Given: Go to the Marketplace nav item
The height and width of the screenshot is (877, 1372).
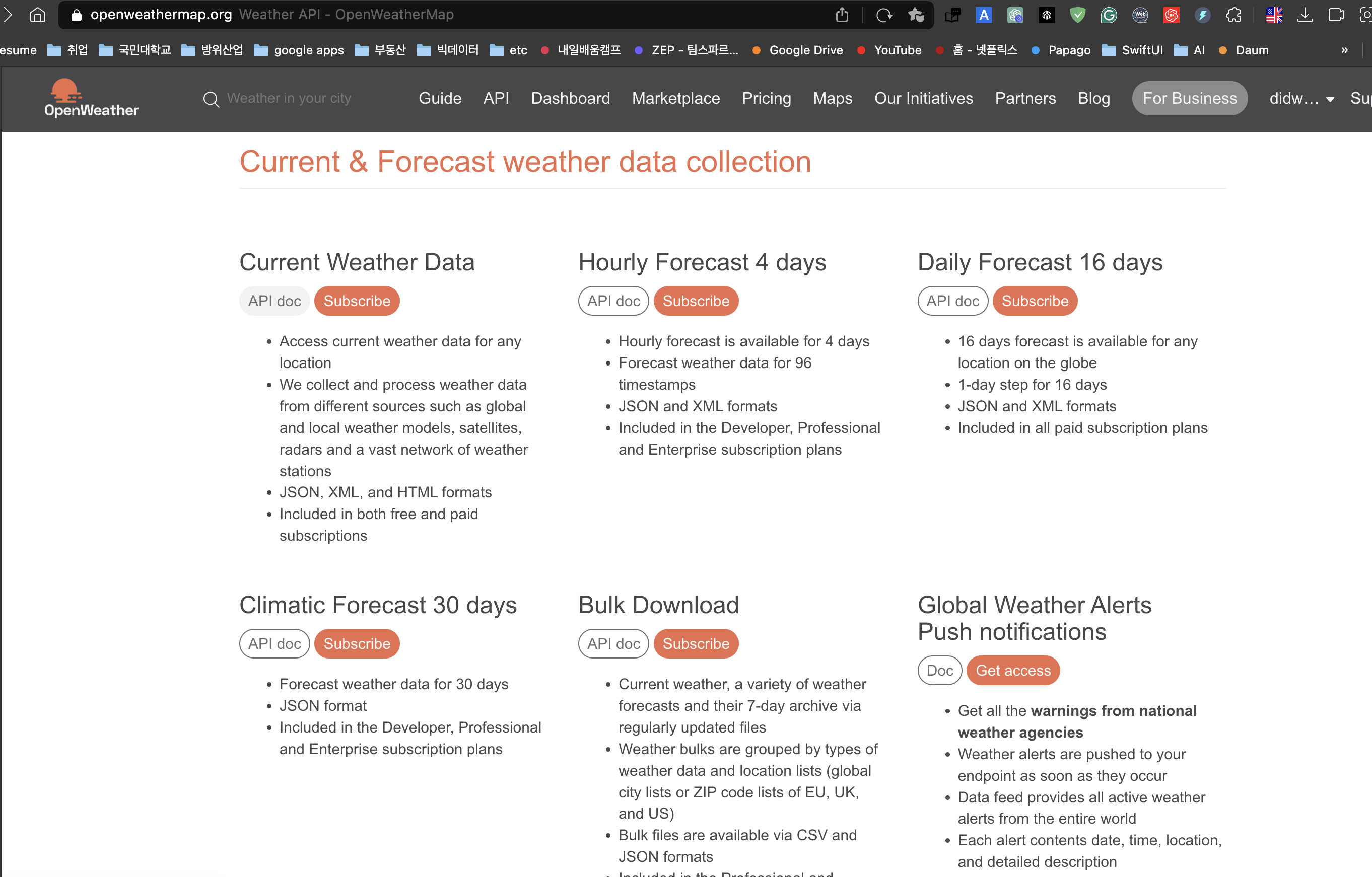Looking at the screenshot, I should click(675, 99).
